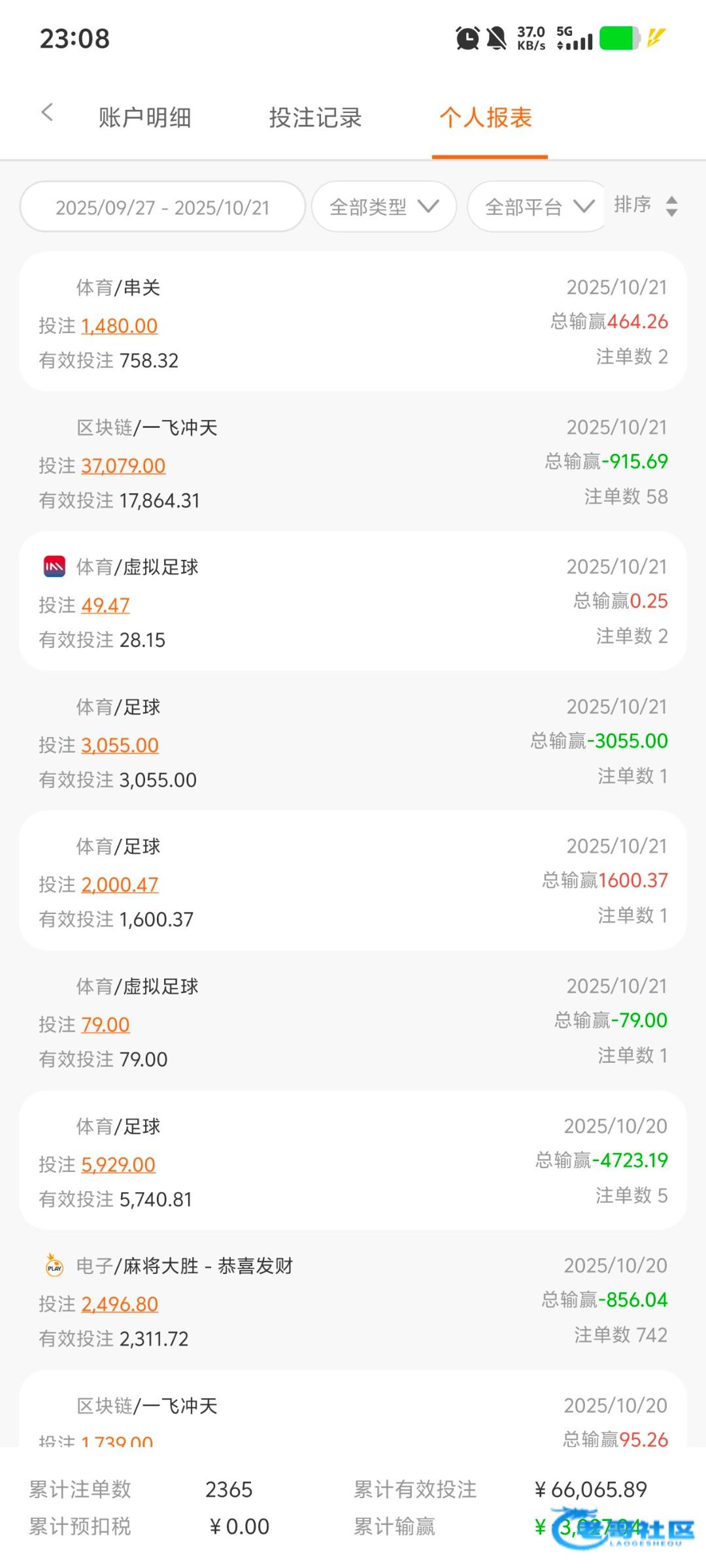Open the 全部类型 dropdown
Viewport: 706px width, 1568px height.
coord(384,207)
